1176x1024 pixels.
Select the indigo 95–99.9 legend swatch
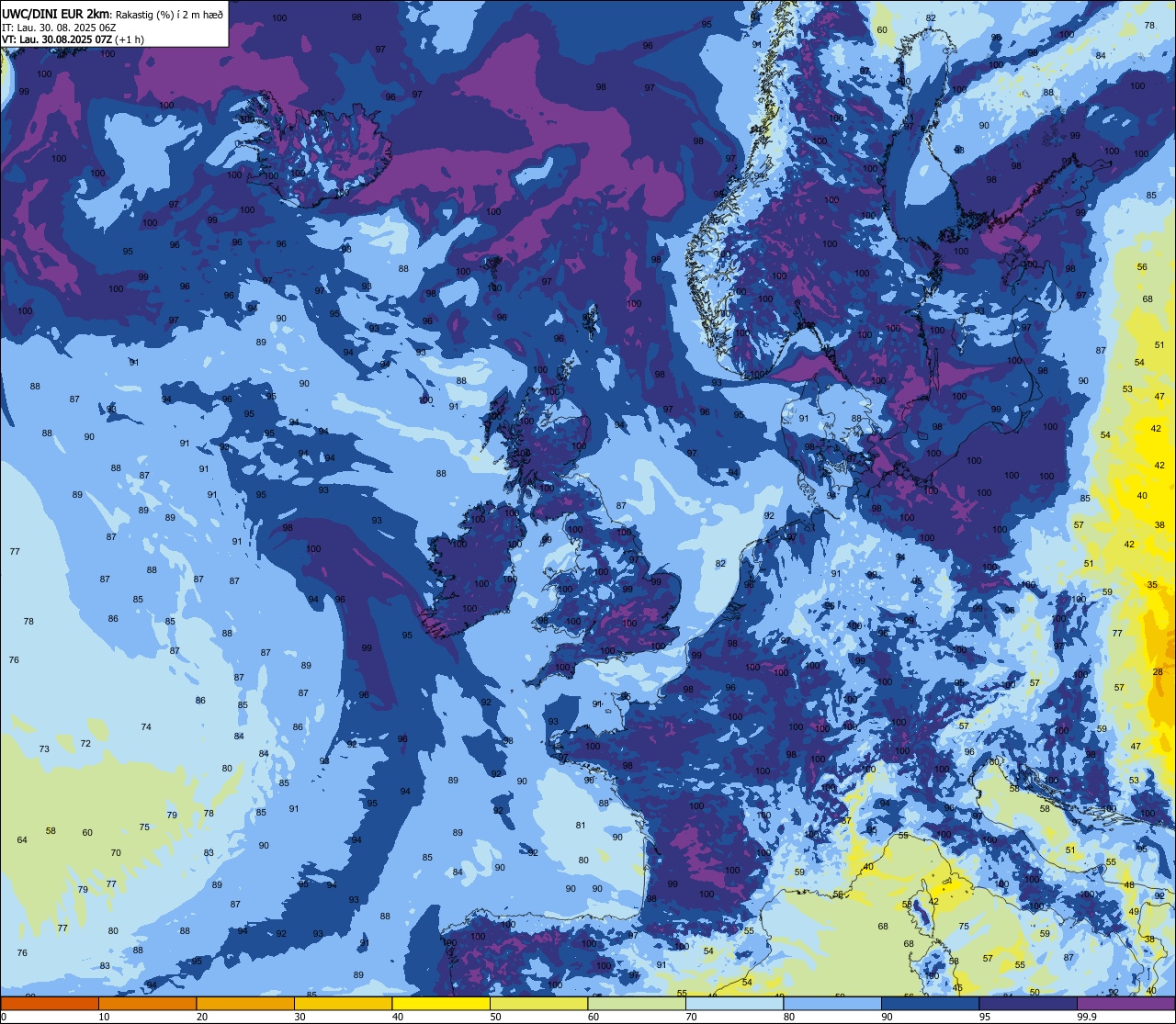pos(1028,1003)
